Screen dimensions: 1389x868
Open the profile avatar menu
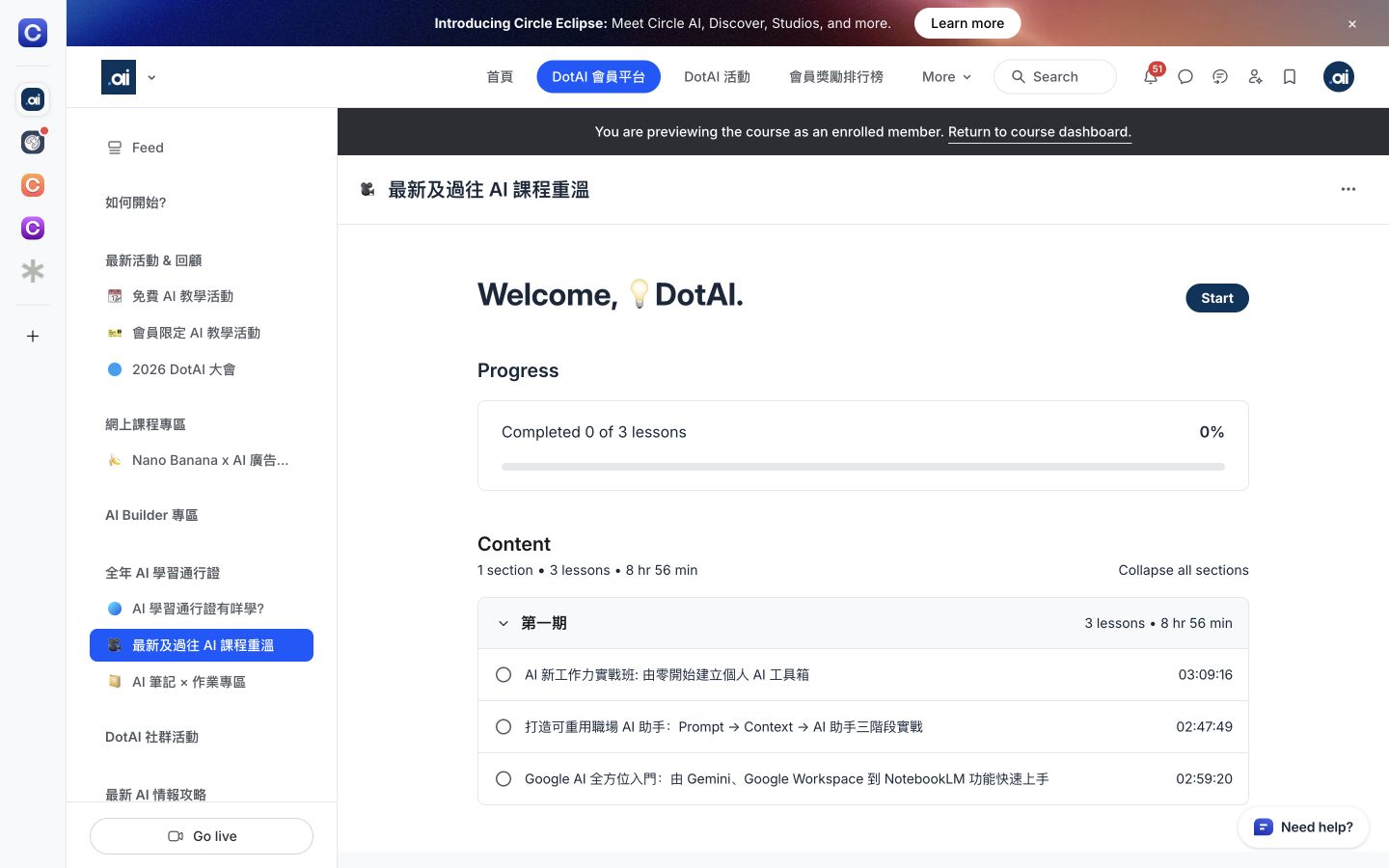point(1339,77)
